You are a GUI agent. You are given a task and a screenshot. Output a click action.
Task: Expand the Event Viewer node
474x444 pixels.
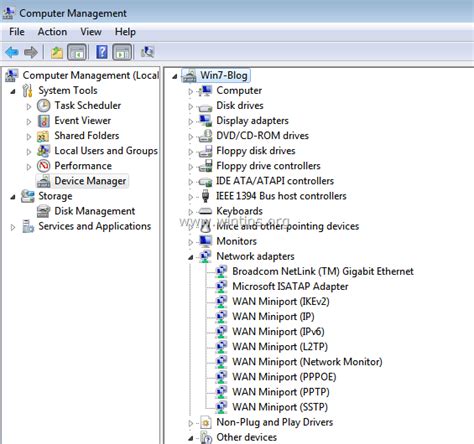coord(29,122)
